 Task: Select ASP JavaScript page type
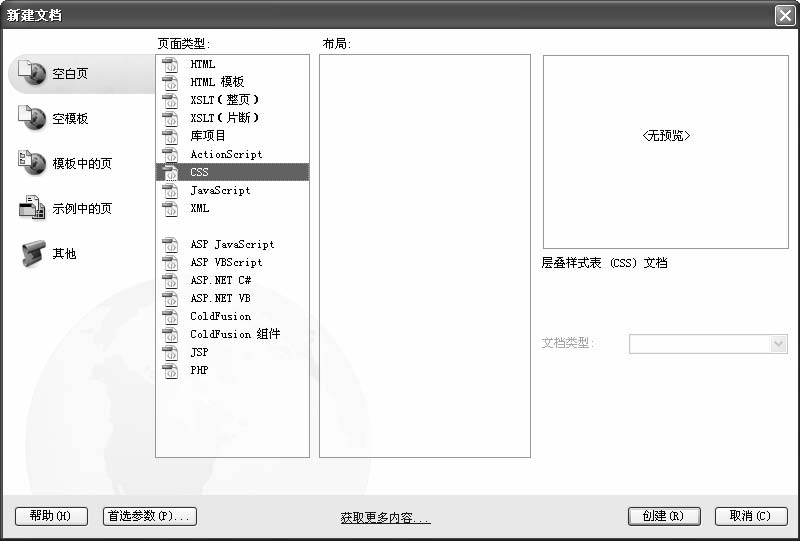[x=232, y=244]
